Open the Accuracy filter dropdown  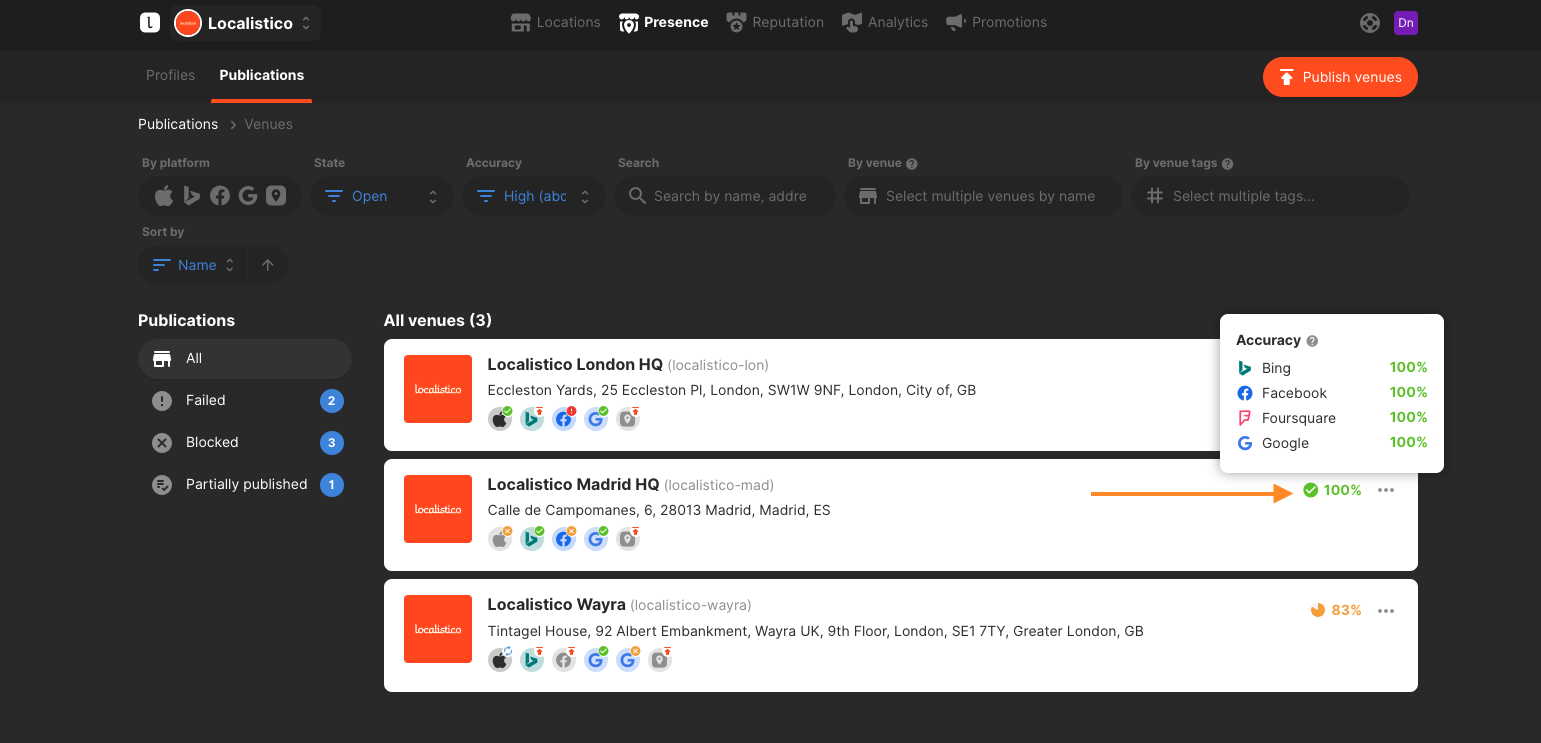[533, 196]
